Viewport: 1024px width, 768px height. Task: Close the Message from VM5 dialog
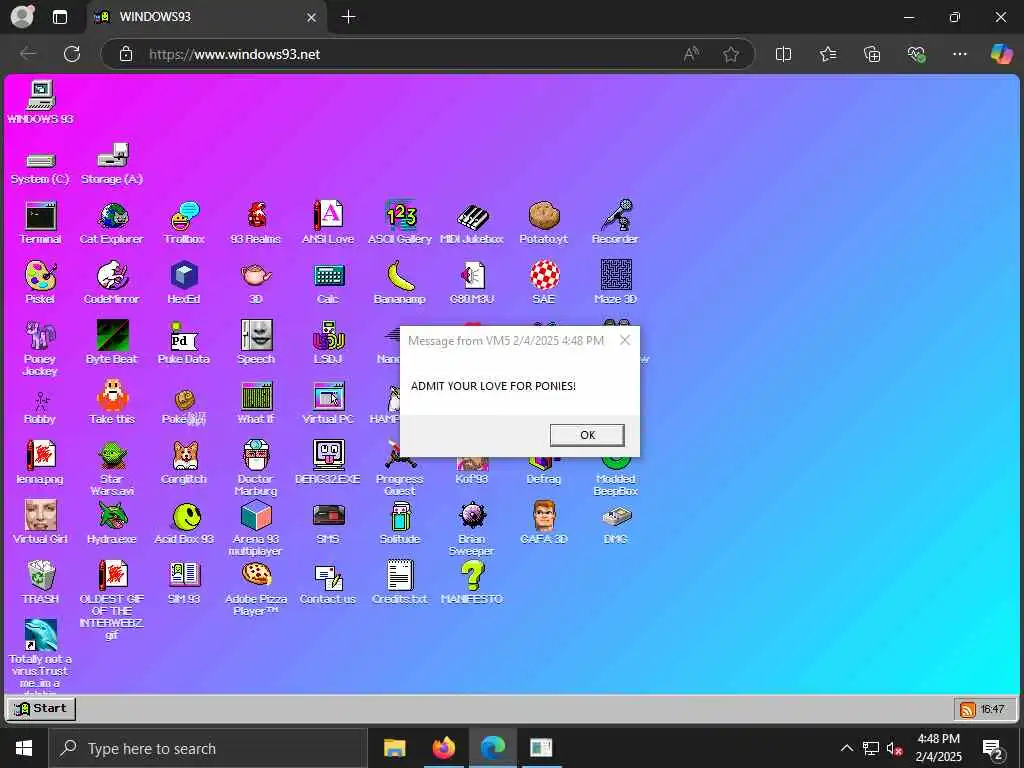point(625,340)
